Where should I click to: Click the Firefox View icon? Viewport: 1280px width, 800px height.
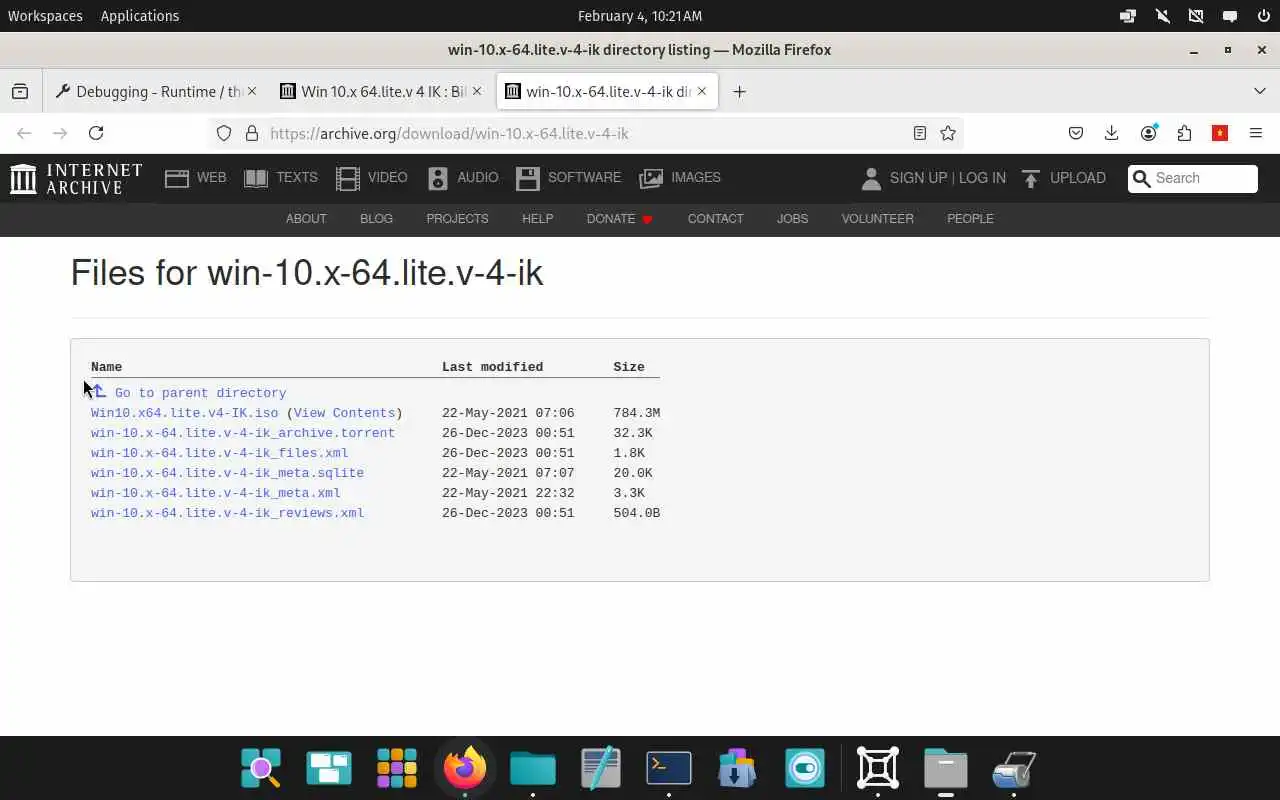20,91
